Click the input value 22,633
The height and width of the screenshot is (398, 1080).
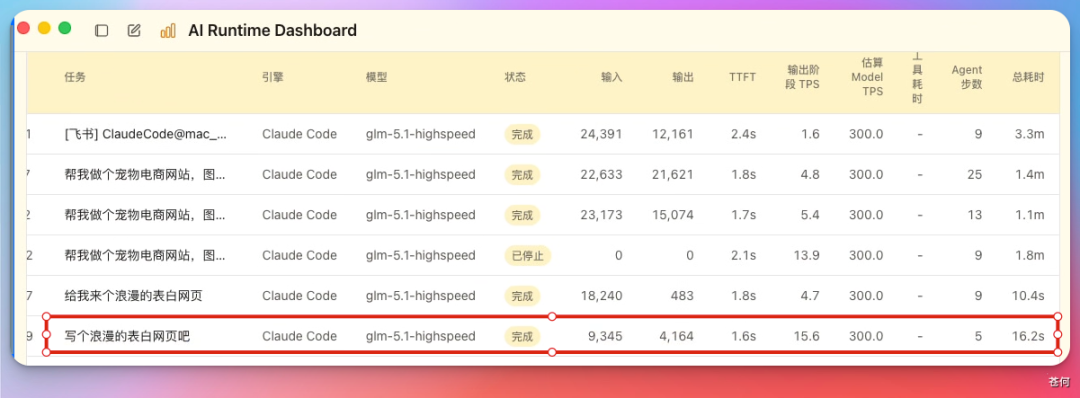[601, 175]
